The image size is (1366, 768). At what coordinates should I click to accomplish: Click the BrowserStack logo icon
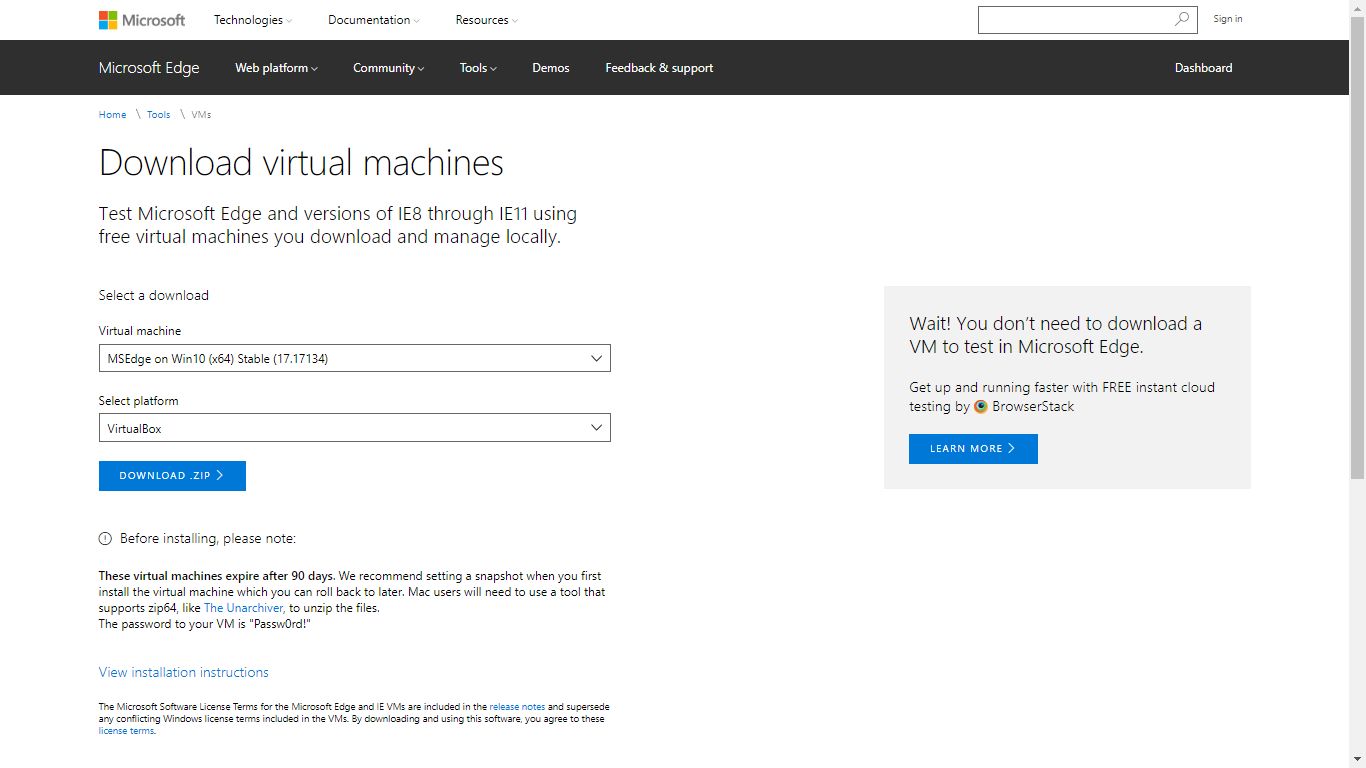click(981, 407)
